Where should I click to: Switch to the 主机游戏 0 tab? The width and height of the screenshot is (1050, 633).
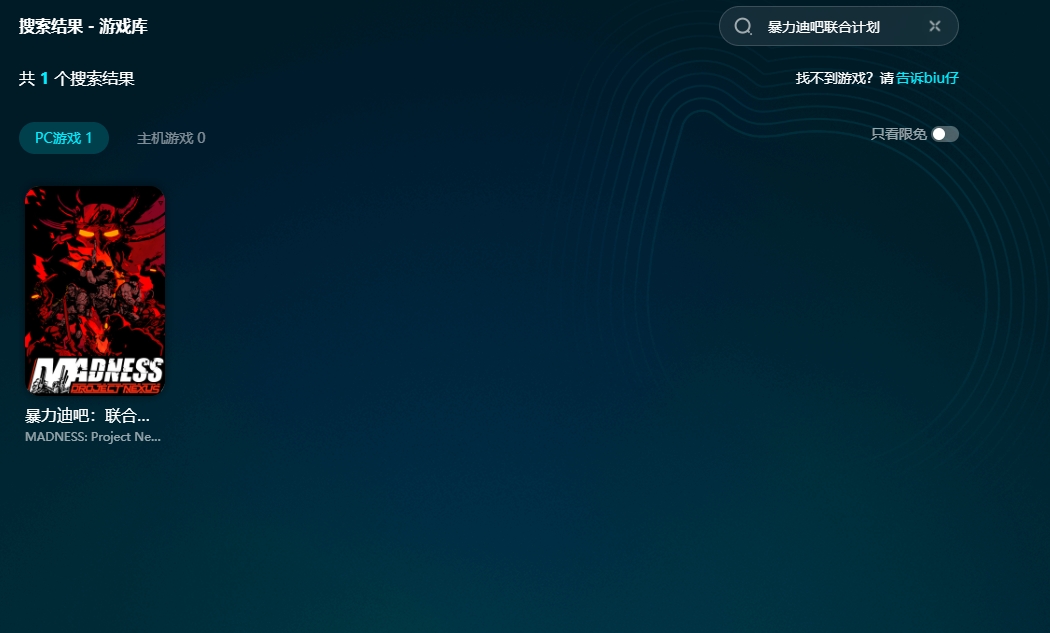[x=171, y=138]
